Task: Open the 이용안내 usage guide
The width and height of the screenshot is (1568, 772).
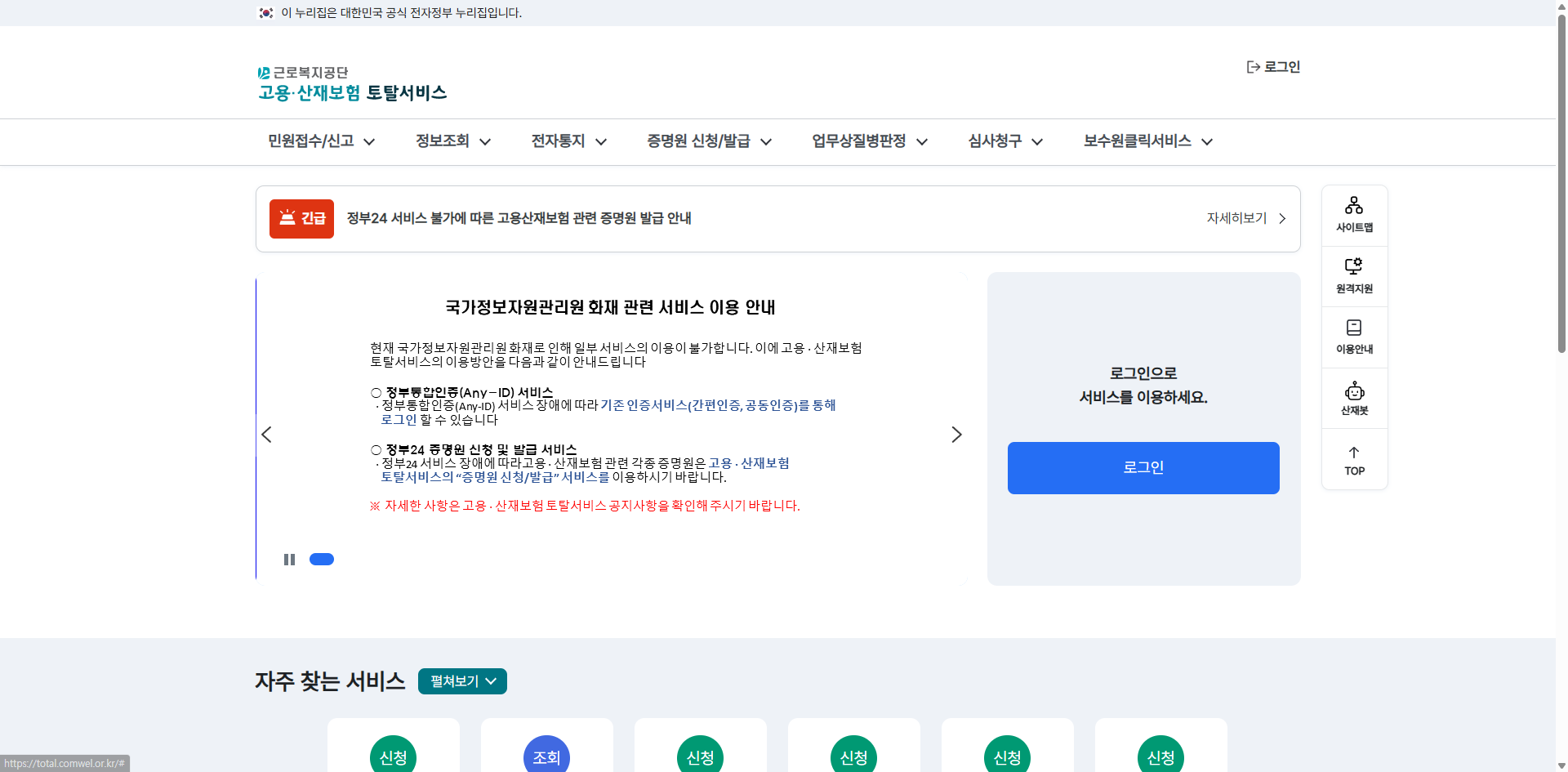Action: [x=1353, y=337]
